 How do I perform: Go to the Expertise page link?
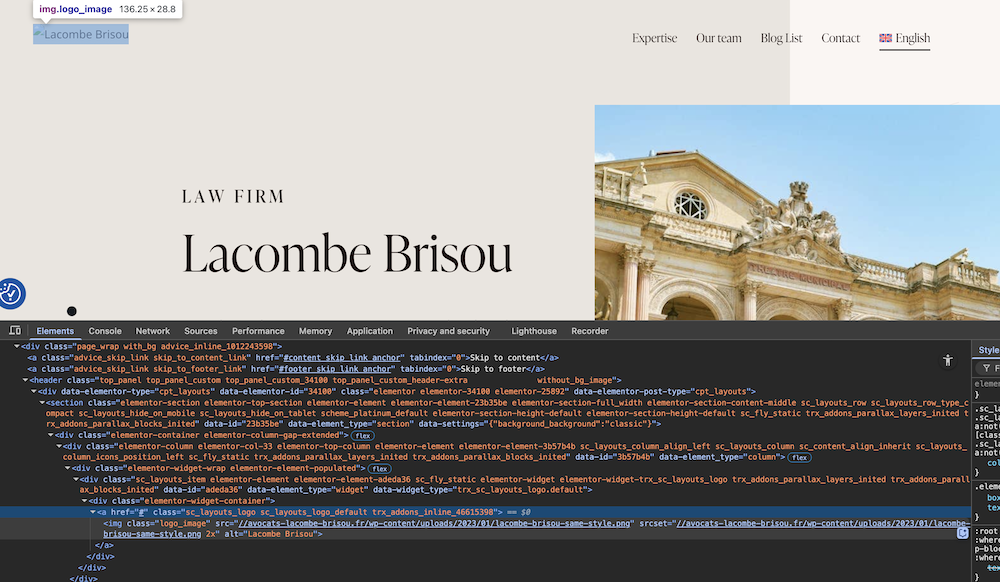click(654, 38)
